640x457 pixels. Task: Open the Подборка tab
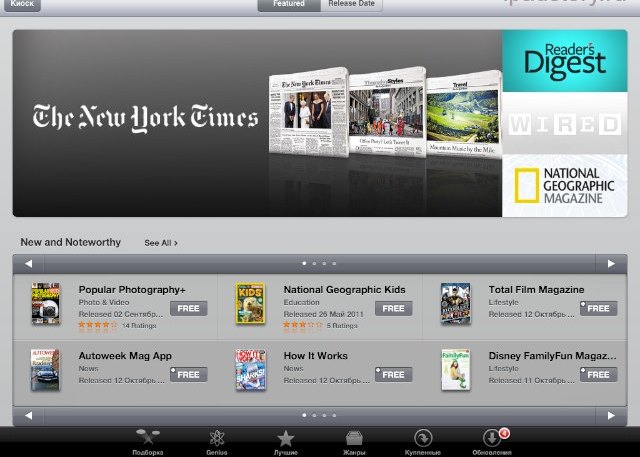coord(148,442)
